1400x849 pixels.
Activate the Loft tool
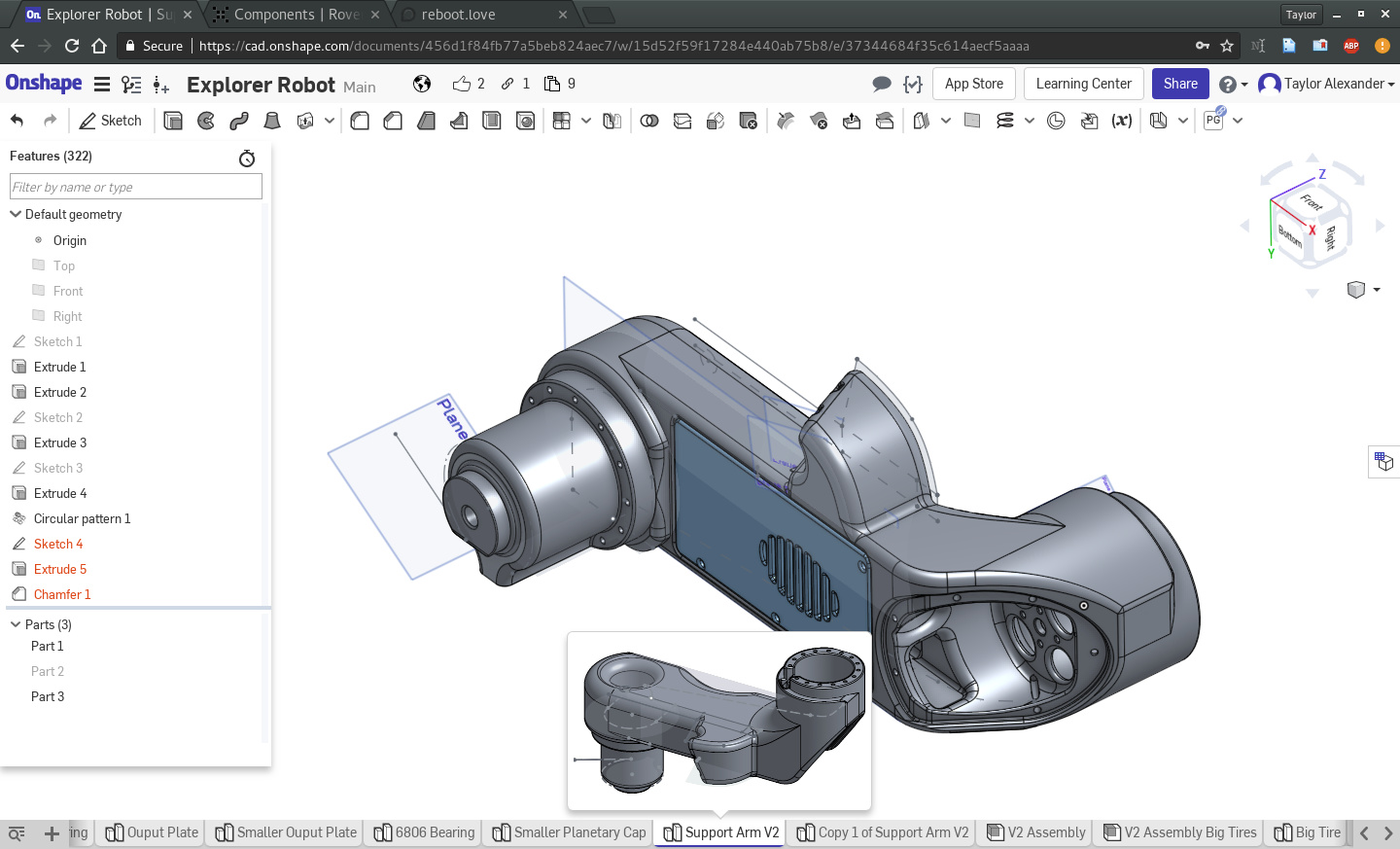[x=272, y=121]
